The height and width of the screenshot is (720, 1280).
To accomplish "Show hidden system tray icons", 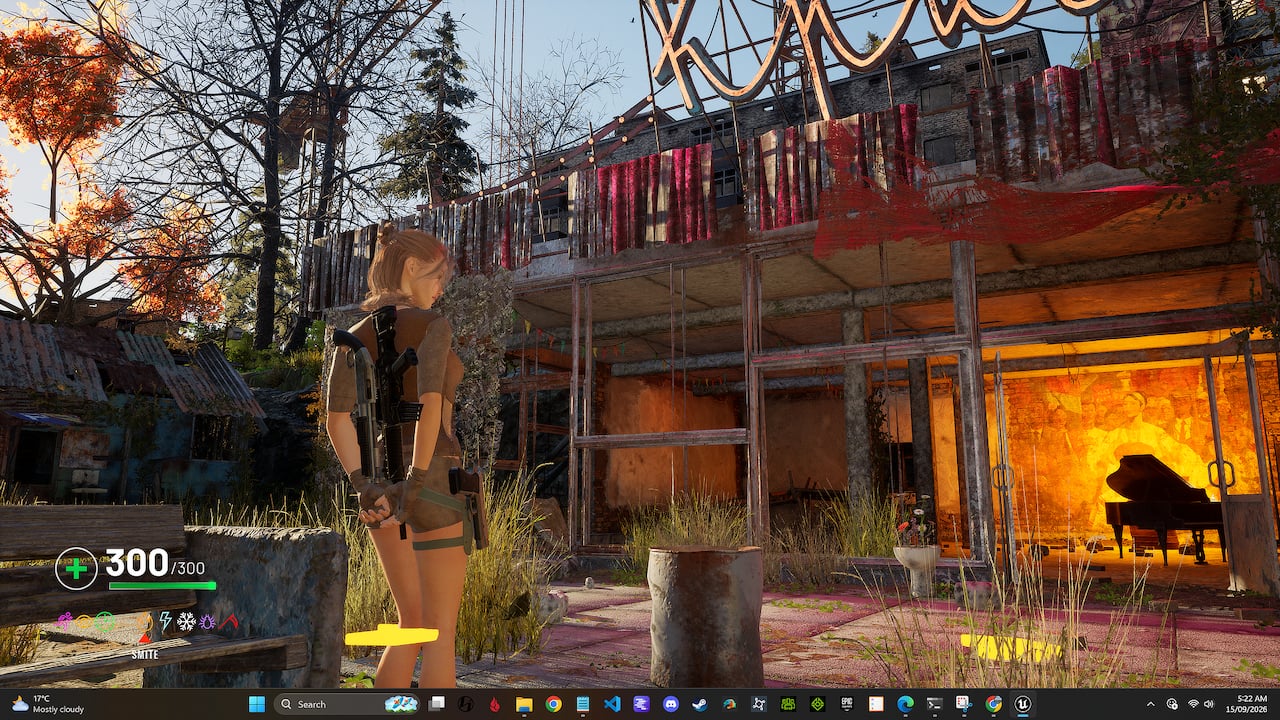I will coord(1150,704).
